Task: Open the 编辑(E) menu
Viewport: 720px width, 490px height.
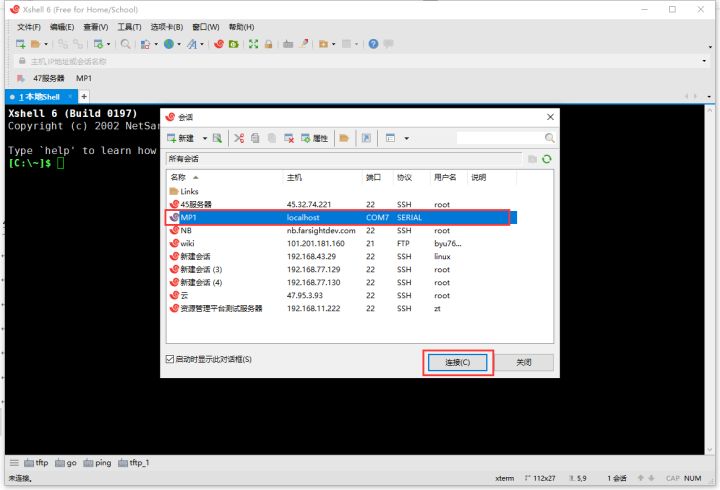Action: pyautogui.click(x=62, y=27)
